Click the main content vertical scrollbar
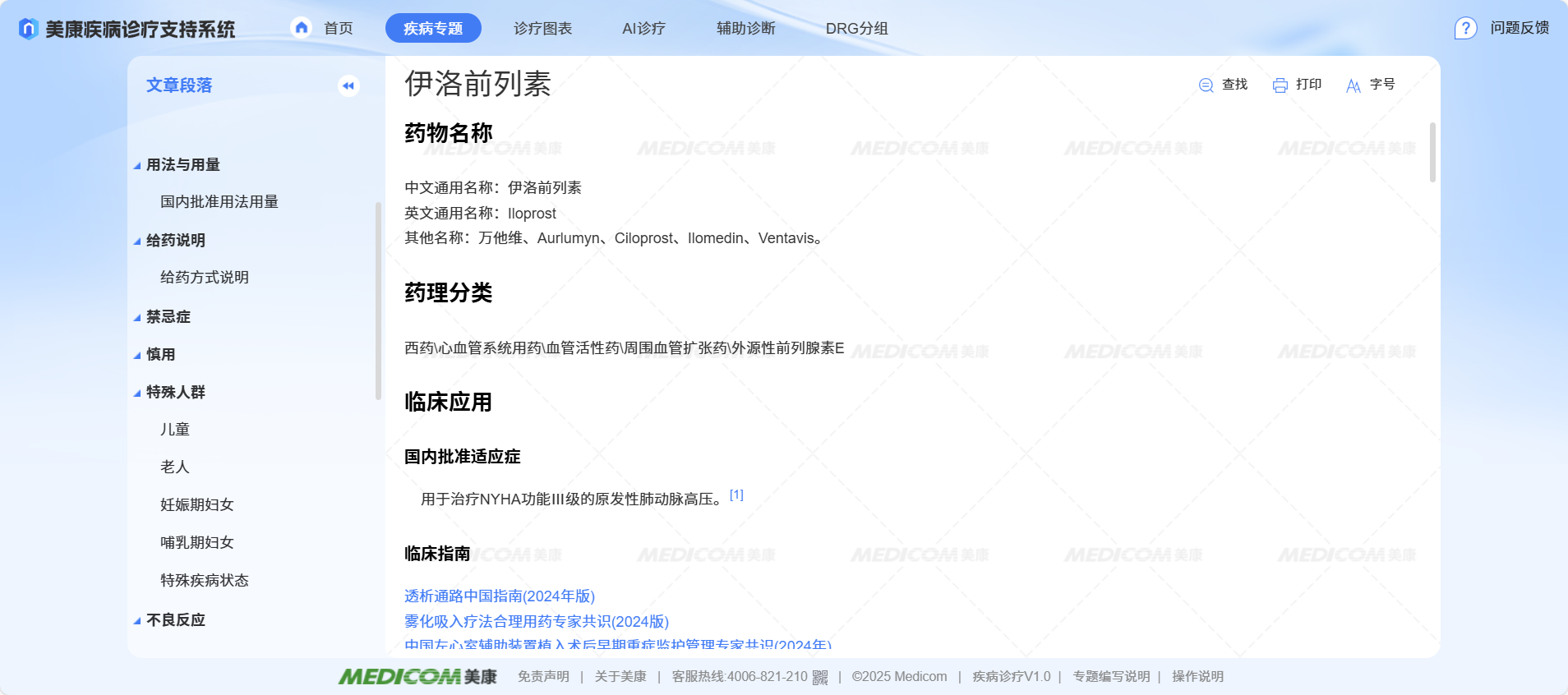This screenshot has width=1568, height=695. tap(1432, 153)
